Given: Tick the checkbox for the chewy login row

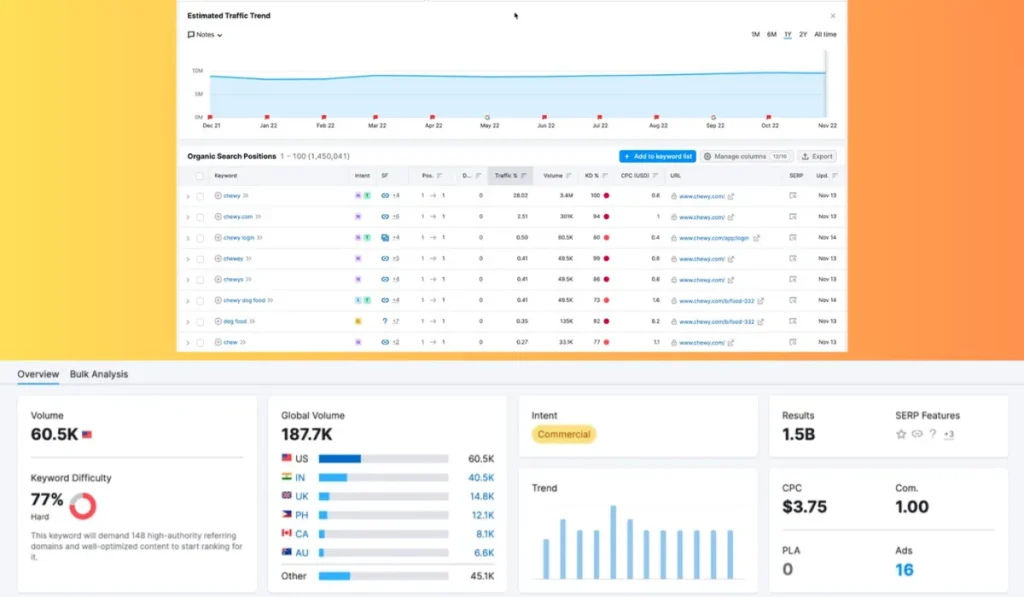Looking at the screenshot, I should [200, 238].
